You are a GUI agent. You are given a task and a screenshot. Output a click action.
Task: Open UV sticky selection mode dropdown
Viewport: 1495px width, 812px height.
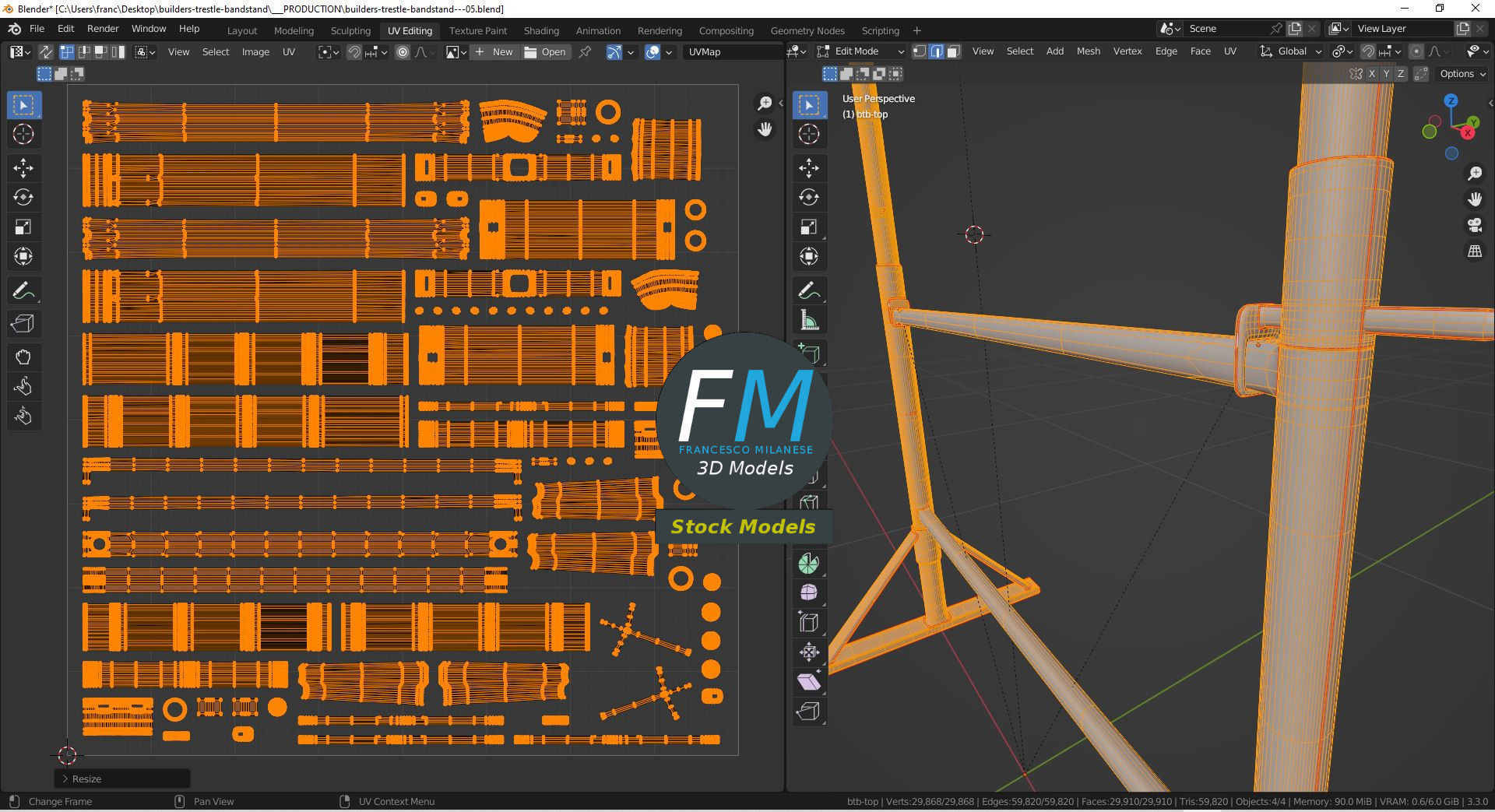[x=145, y=52]
